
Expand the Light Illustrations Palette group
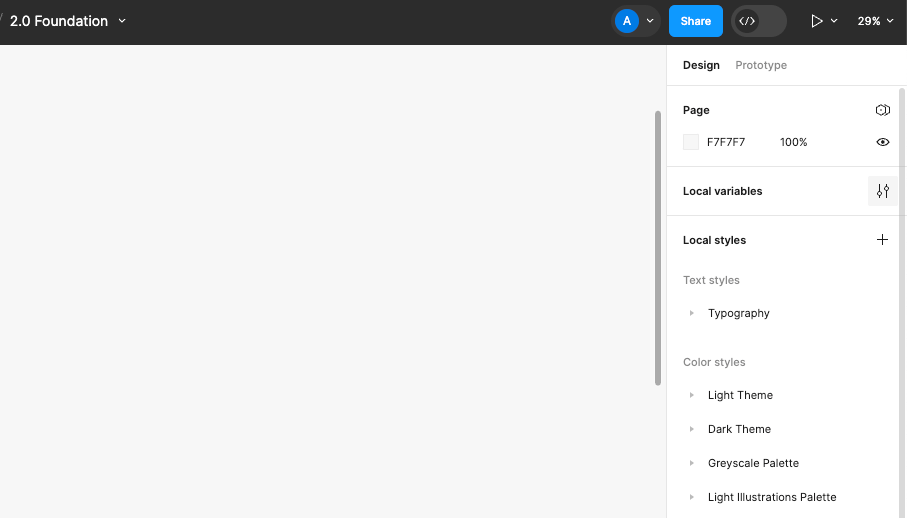[691, 497]
